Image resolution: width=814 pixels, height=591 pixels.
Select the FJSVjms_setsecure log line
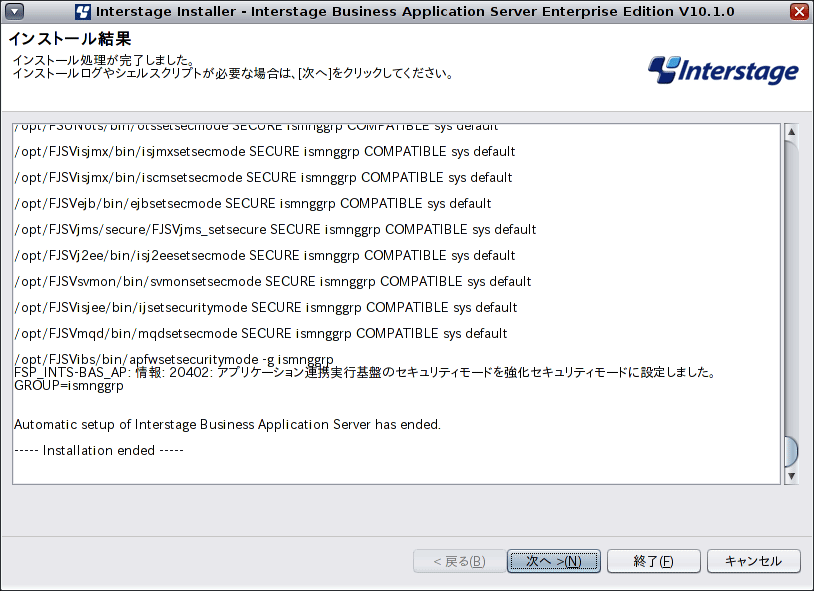point(275,230)
